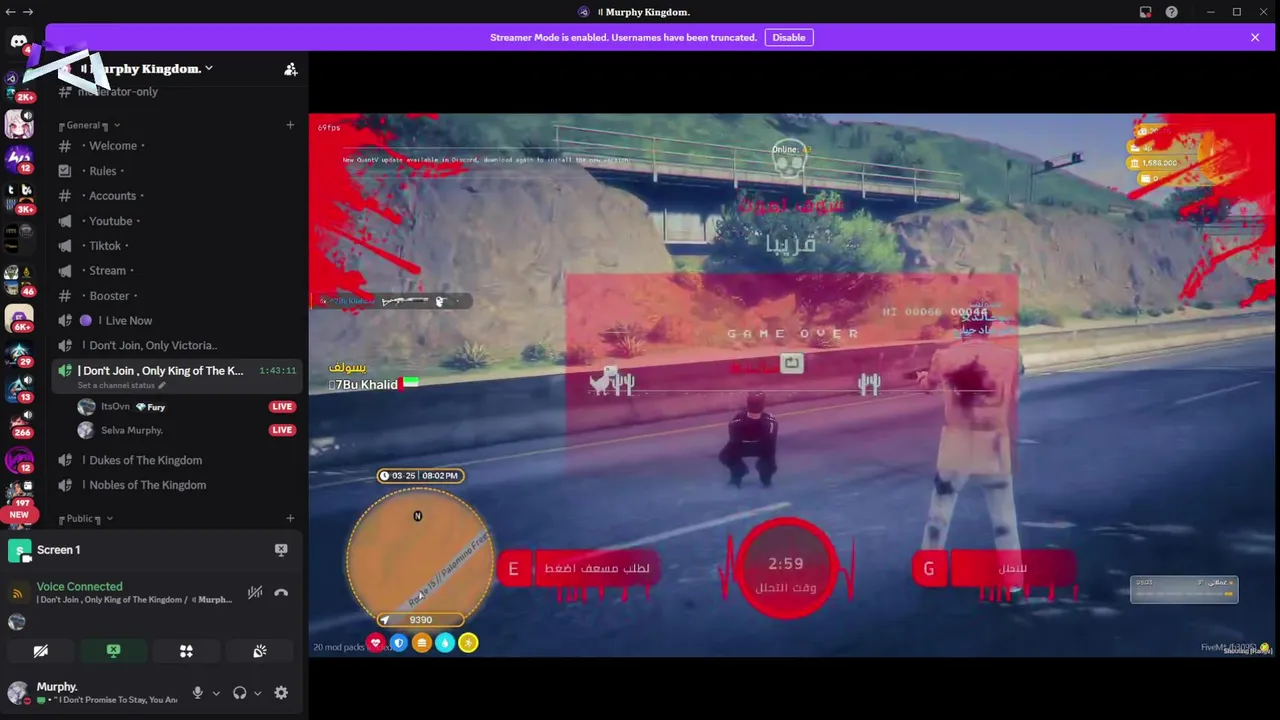1280x720 pixels.
Task: Deafen using the headphones icon
Action: click(x=240, y=693)
